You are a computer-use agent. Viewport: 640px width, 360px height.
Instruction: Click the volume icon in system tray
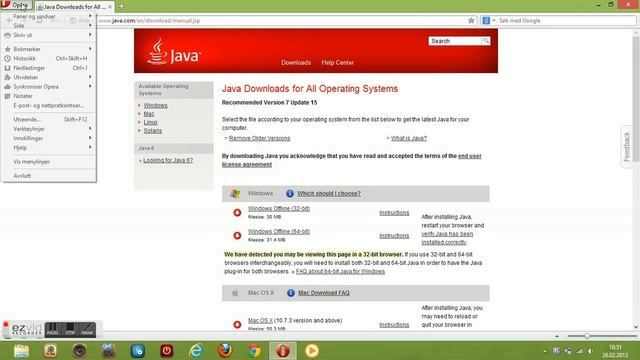point(590,351)
